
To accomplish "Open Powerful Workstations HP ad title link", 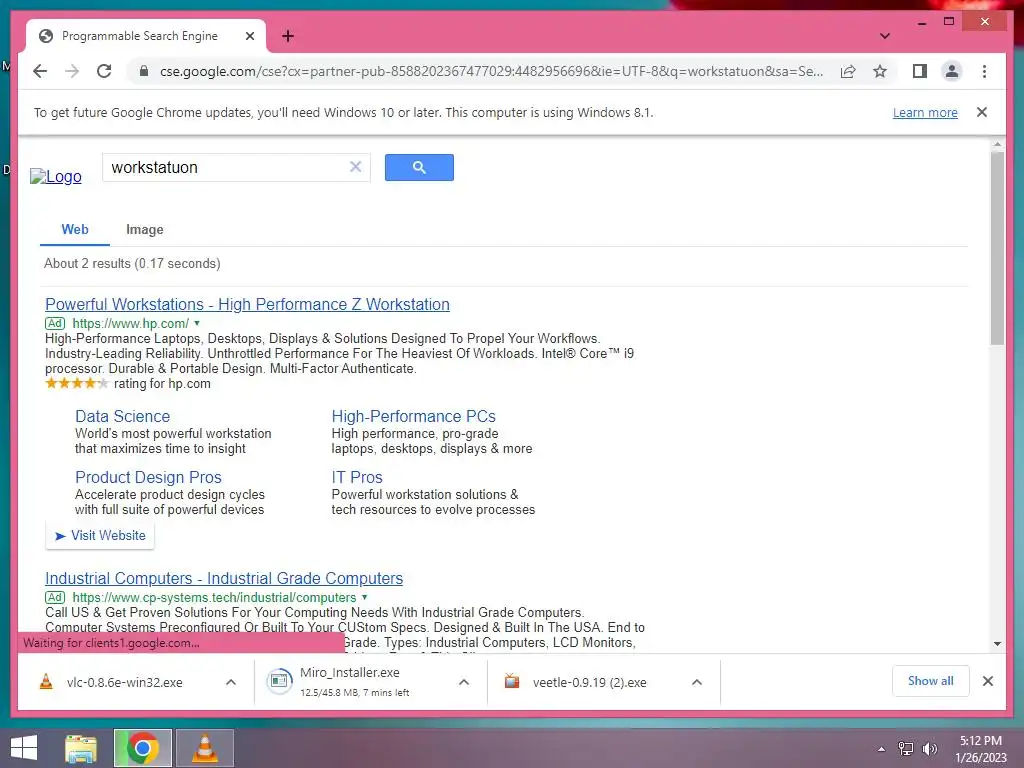I will [x=248, y=304].
